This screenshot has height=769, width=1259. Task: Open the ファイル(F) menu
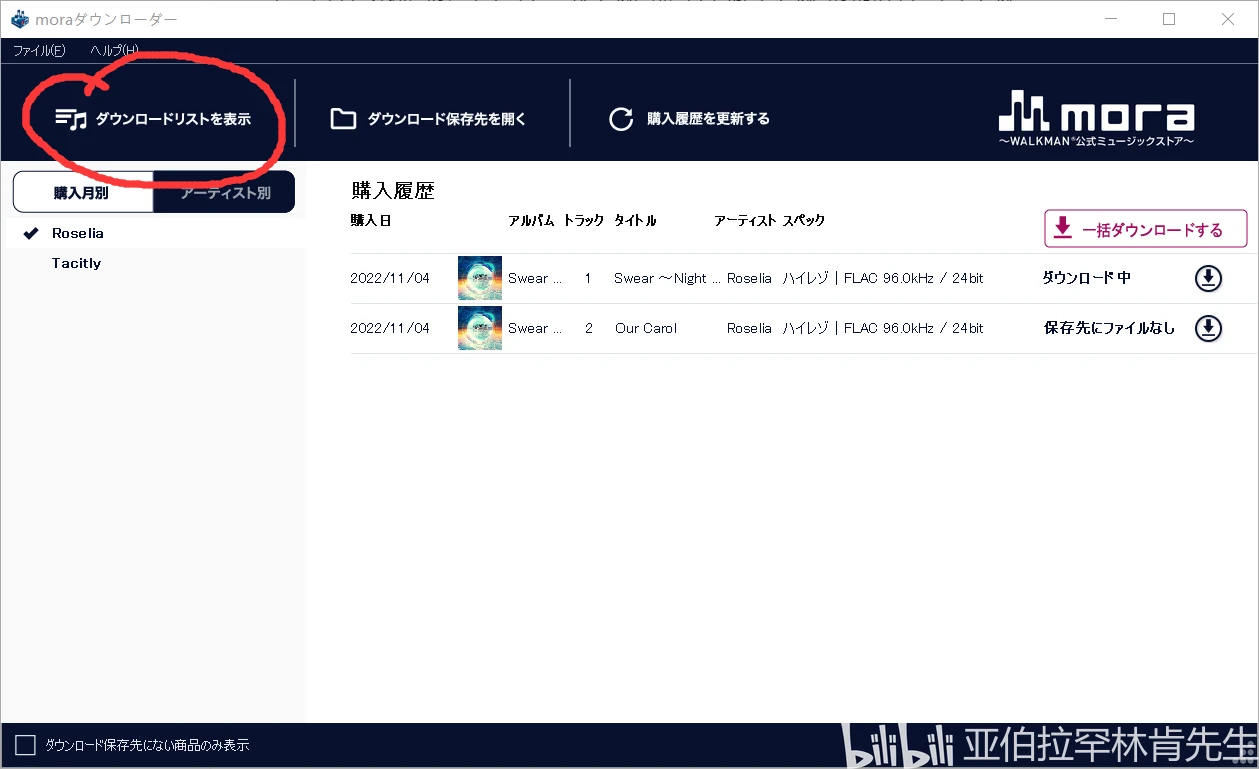pyautogui.click(x=39, y=50)
